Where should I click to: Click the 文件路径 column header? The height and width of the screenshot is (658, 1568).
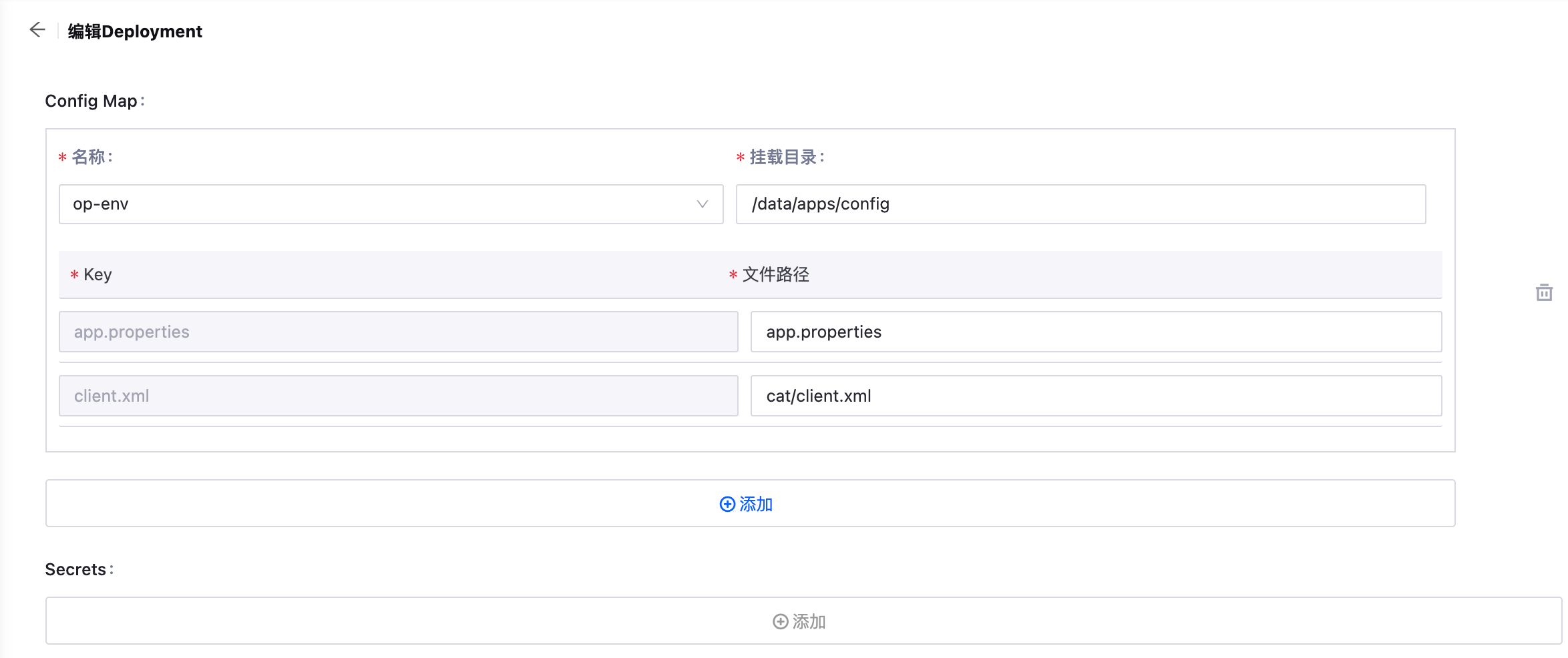pos(775,274)
